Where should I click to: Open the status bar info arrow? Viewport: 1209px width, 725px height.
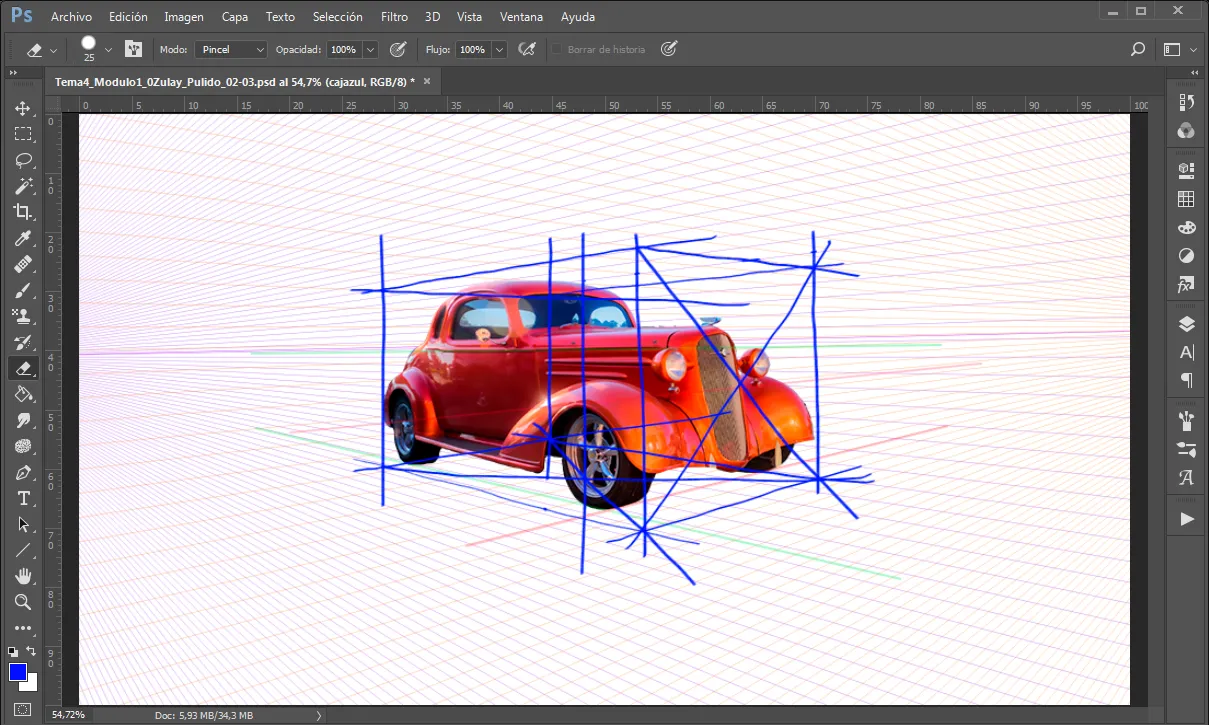pos(318,715)
